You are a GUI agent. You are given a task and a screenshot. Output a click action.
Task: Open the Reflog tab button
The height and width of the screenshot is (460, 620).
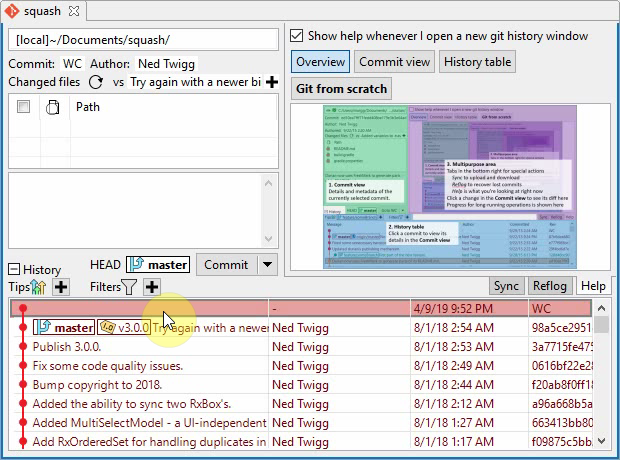(x=550, y=286)
